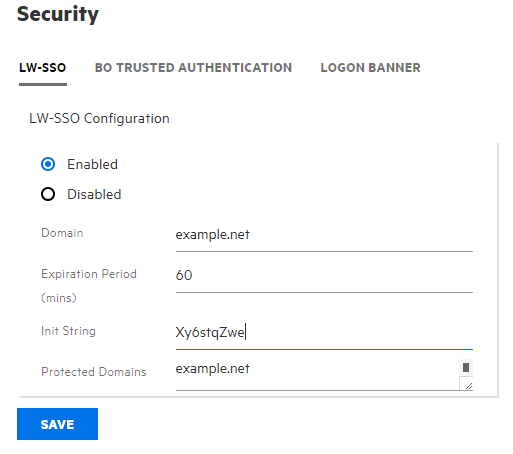Switch to the LW-SSO tab
This screenshot has height=454, width=513.
click(43, 68)
